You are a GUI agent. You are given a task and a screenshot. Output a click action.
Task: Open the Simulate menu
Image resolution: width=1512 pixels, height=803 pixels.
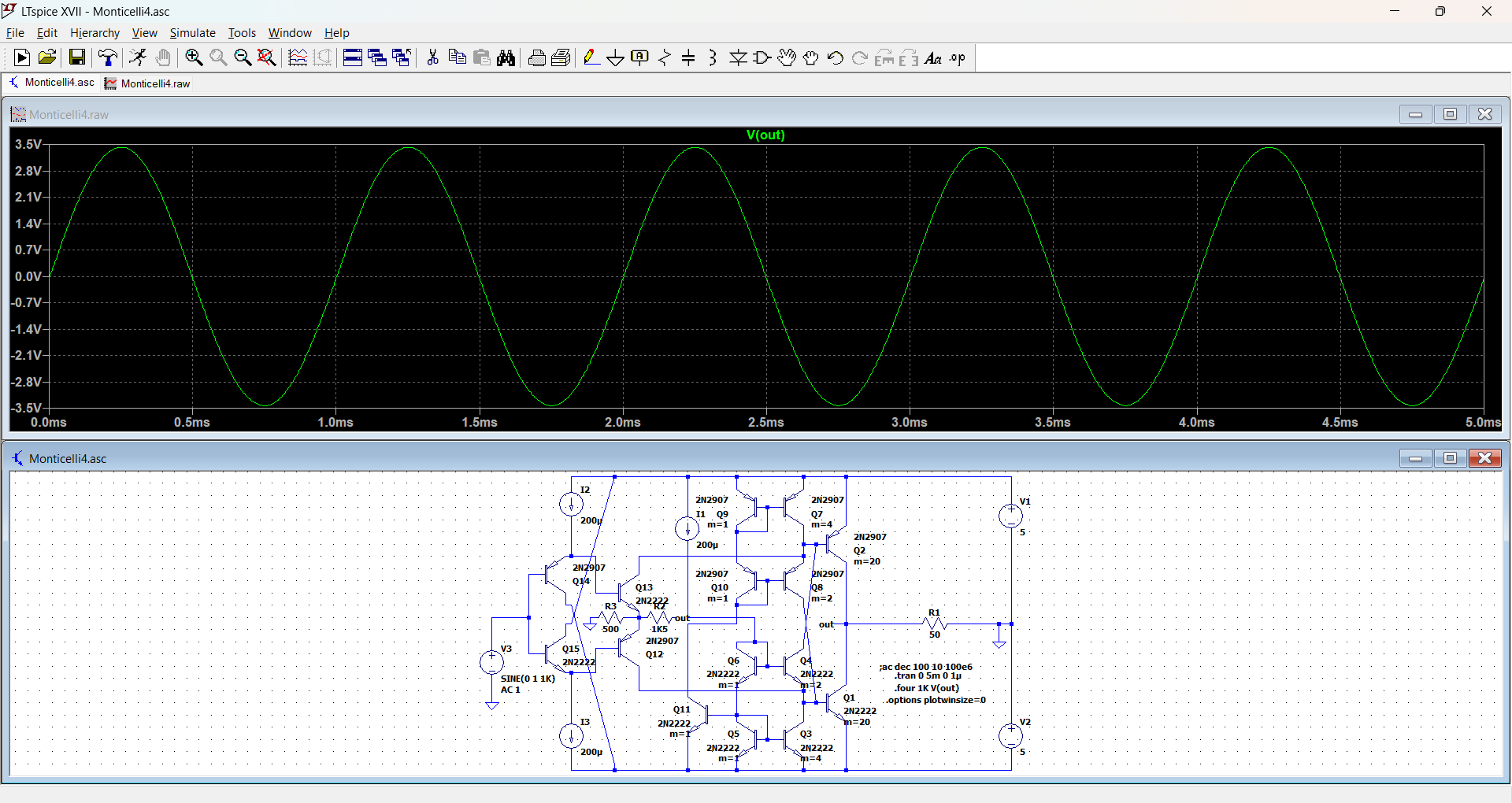tap(192, 33)
